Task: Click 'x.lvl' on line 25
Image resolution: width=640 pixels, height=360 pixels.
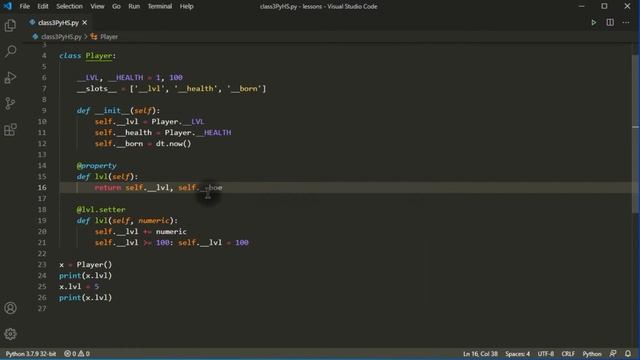Action: [70, 287]
